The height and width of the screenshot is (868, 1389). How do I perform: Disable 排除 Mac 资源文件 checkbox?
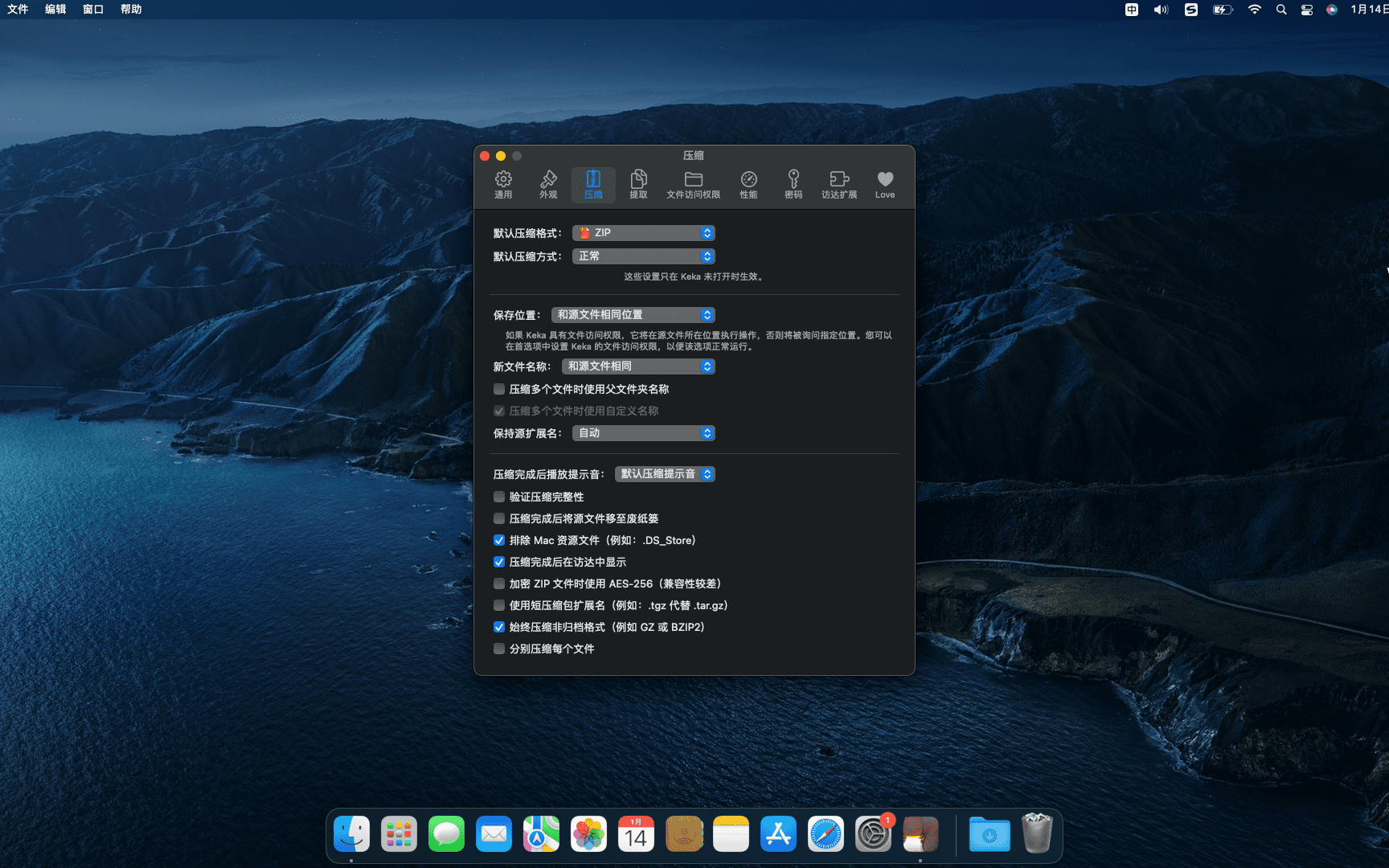[x=499, y=540]
